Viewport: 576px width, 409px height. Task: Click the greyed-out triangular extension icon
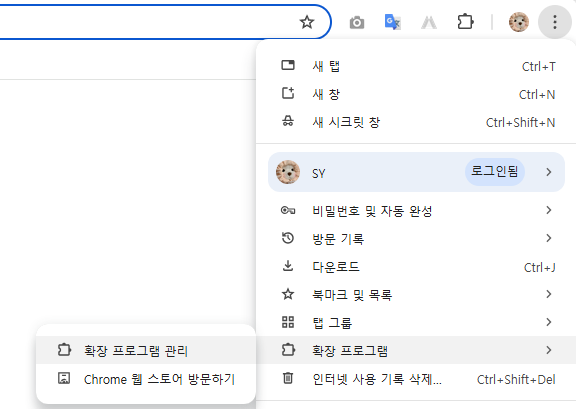click(429, 22)
